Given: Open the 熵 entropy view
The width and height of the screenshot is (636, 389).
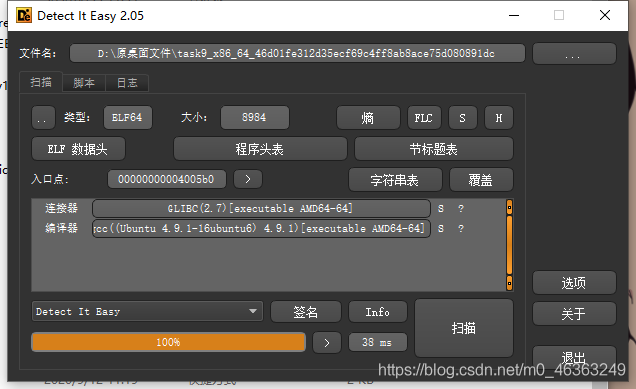Looking at the screenshot, I should click(x=368, y=118).
